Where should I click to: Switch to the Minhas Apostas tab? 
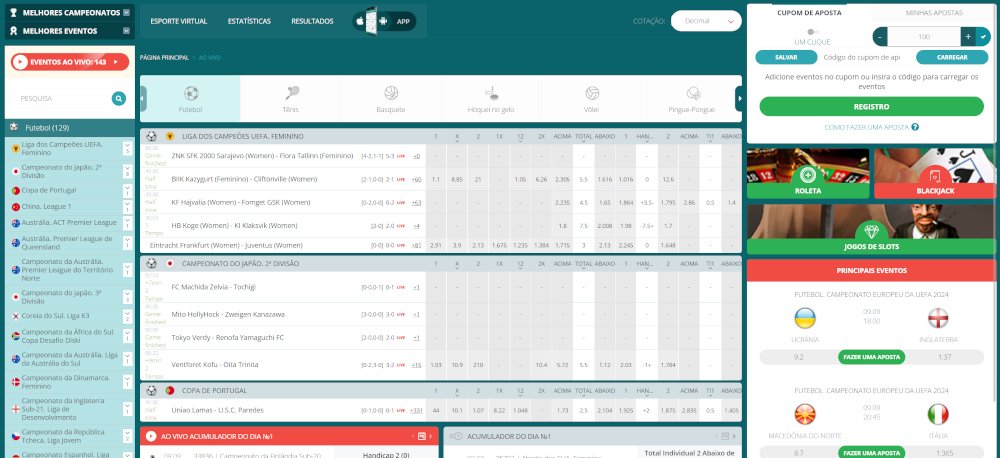933,12
